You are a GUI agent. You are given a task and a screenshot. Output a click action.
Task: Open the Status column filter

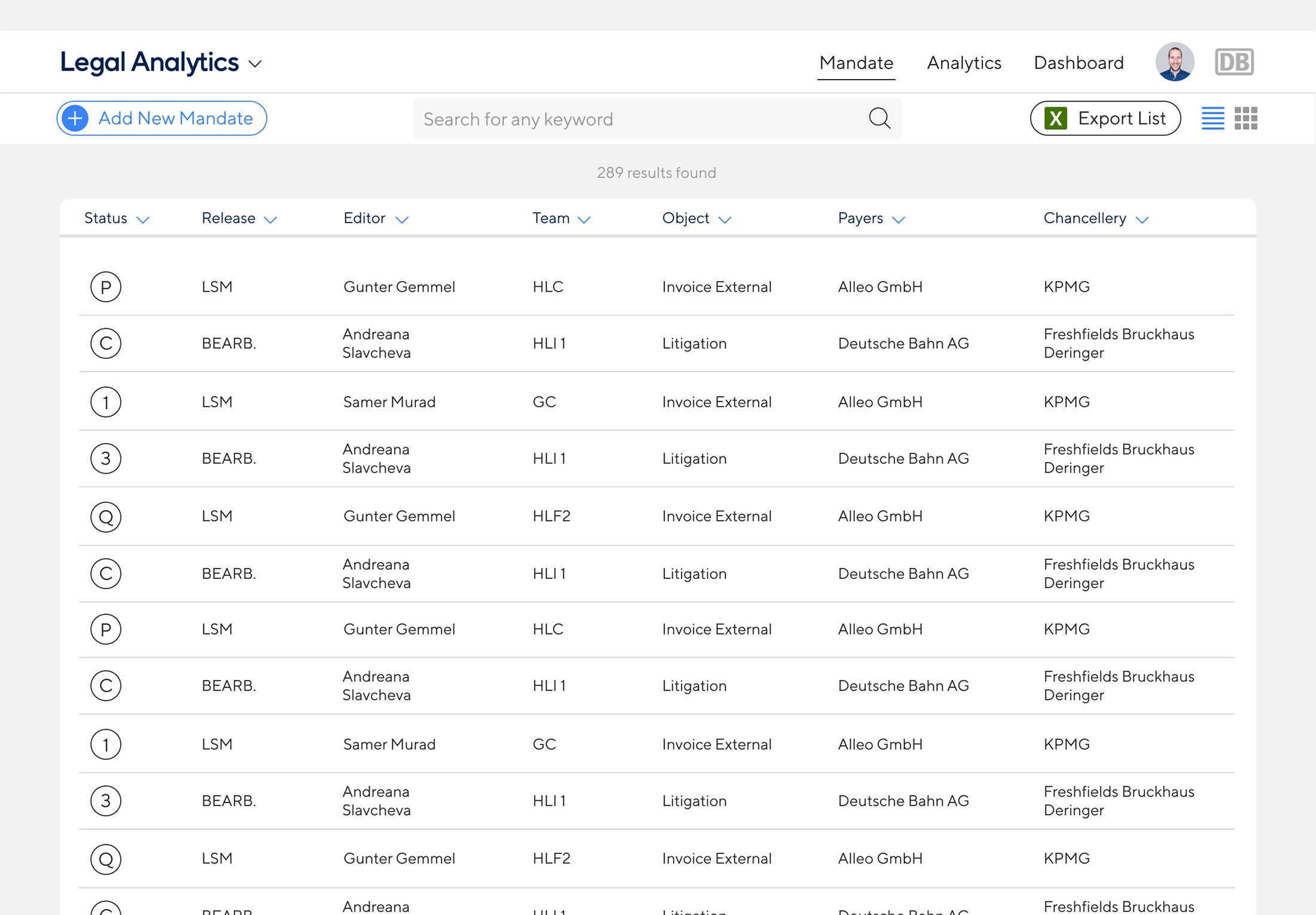(x=142, y=219)
